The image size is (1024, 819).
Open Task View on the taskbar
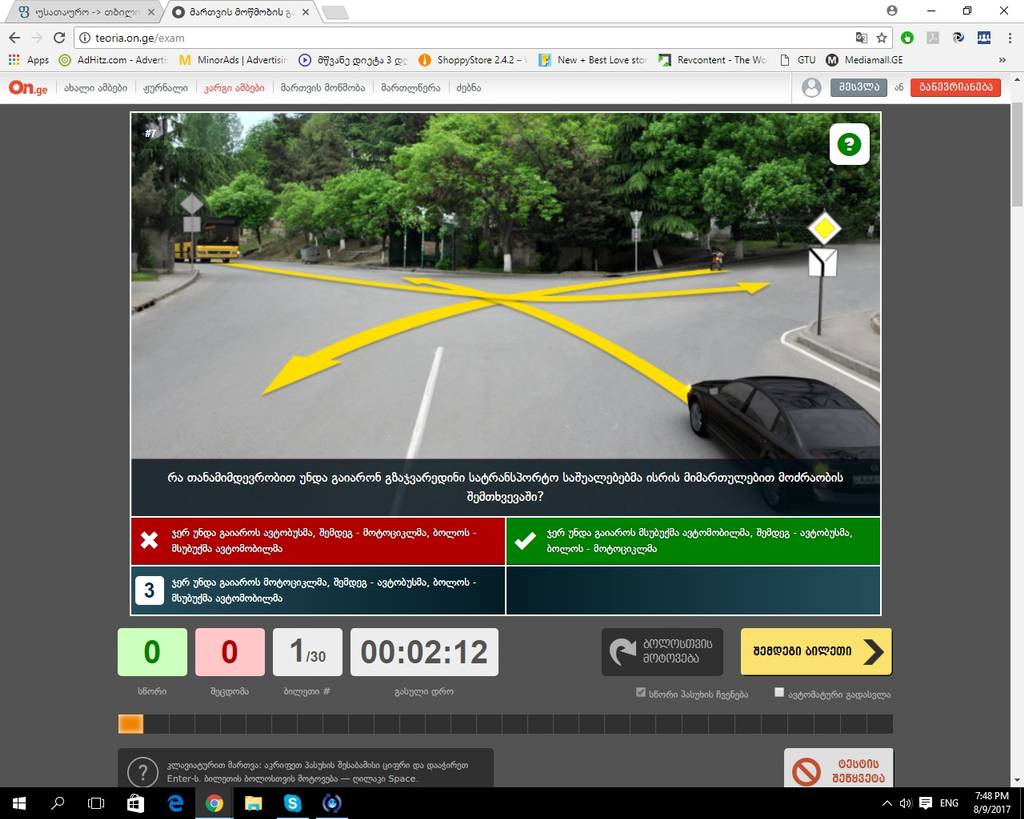(x=96, y=803)
